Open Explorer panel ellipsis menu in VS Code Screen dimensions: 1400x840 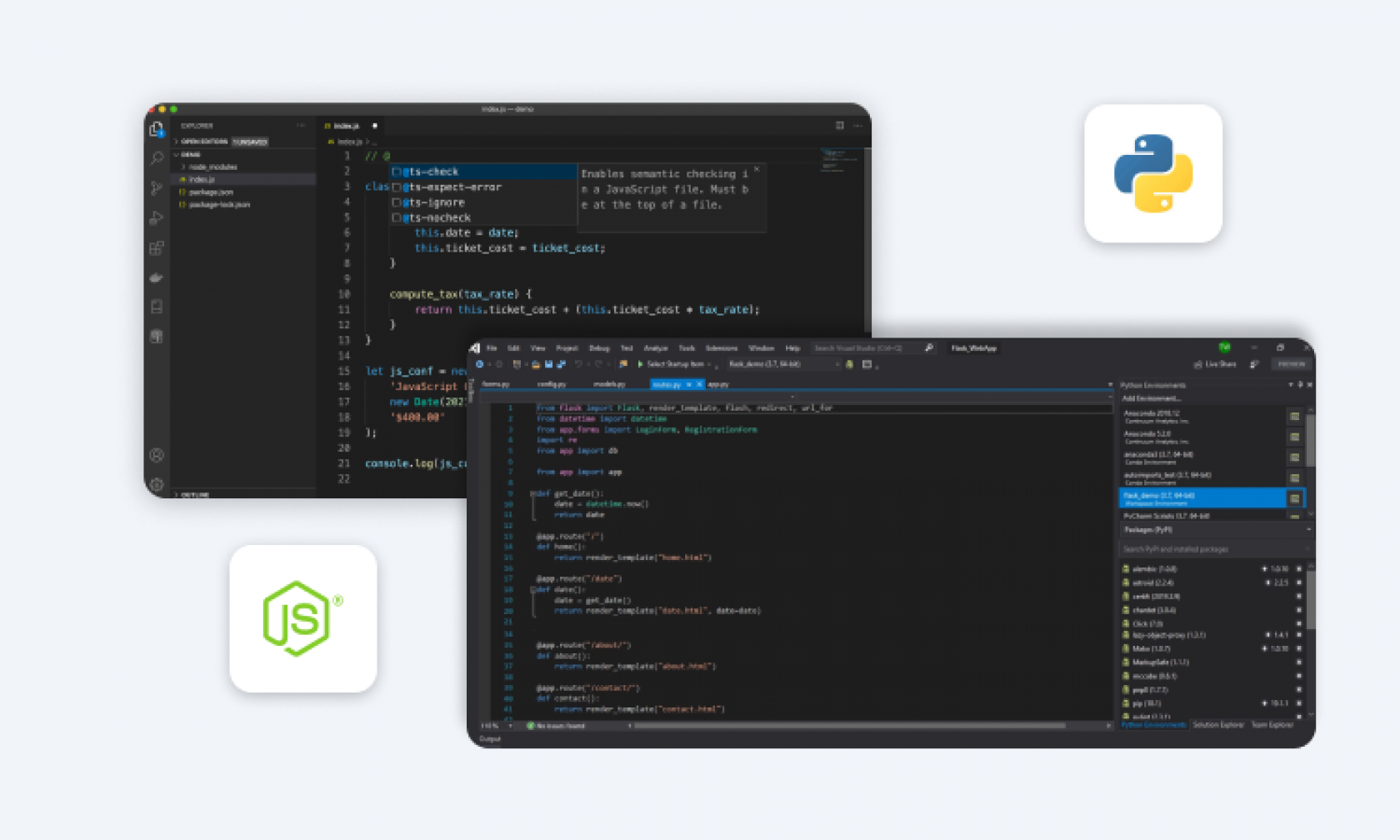pos(301,126)
